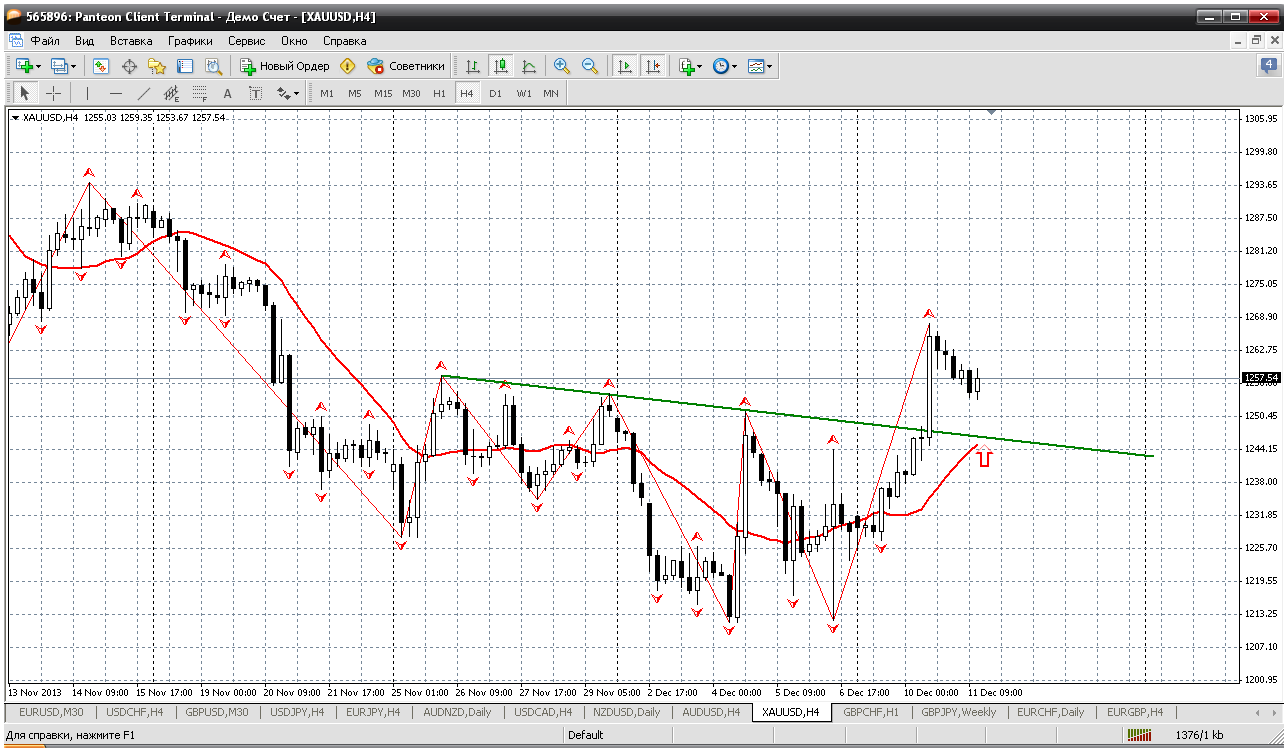Select the Vertical Line drawing tool

point(87,93)
